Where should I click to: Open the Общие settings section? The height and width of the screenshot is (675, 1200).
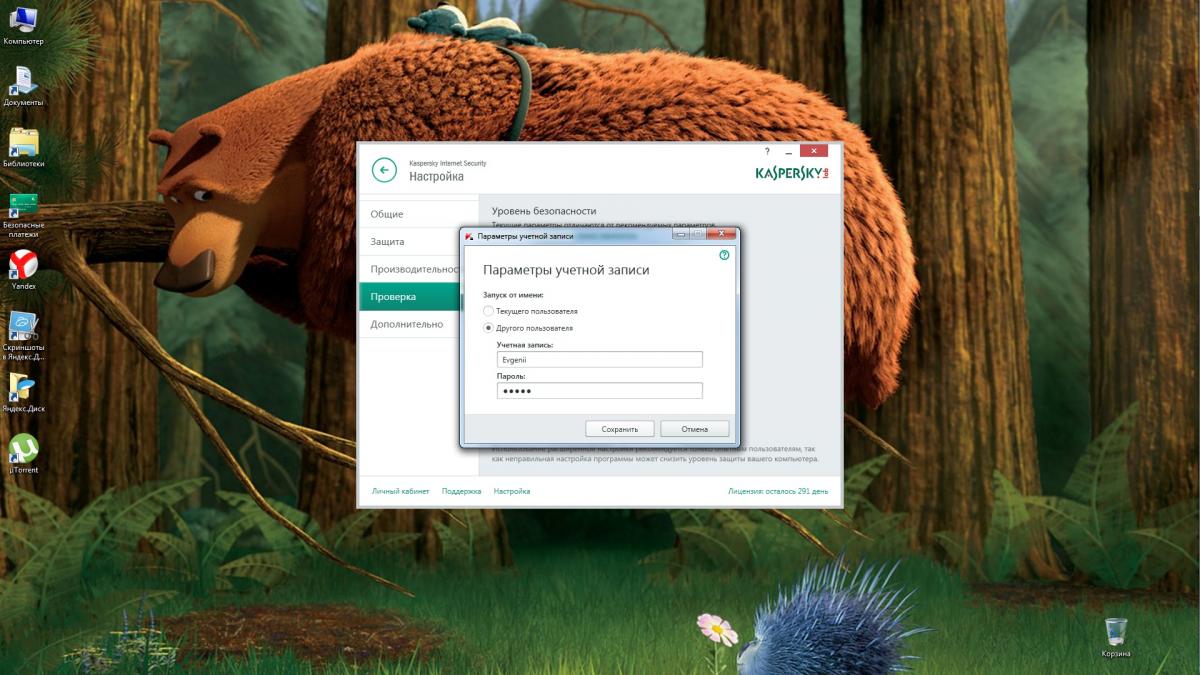[418, 214]
